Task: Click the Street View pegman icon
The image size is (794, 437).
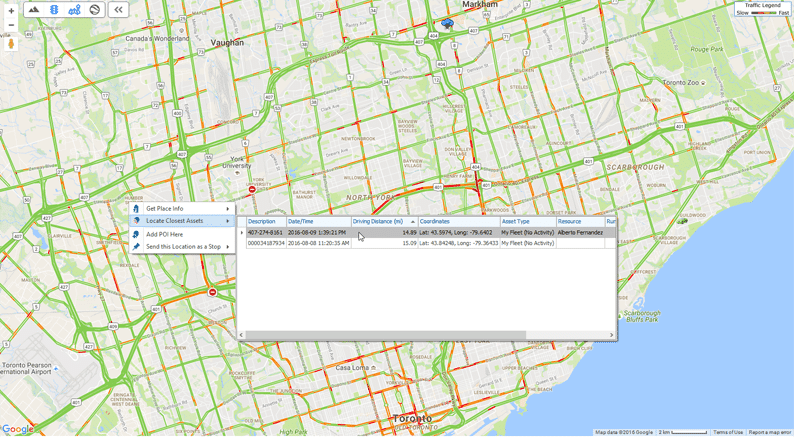Action: click(11, 44)
